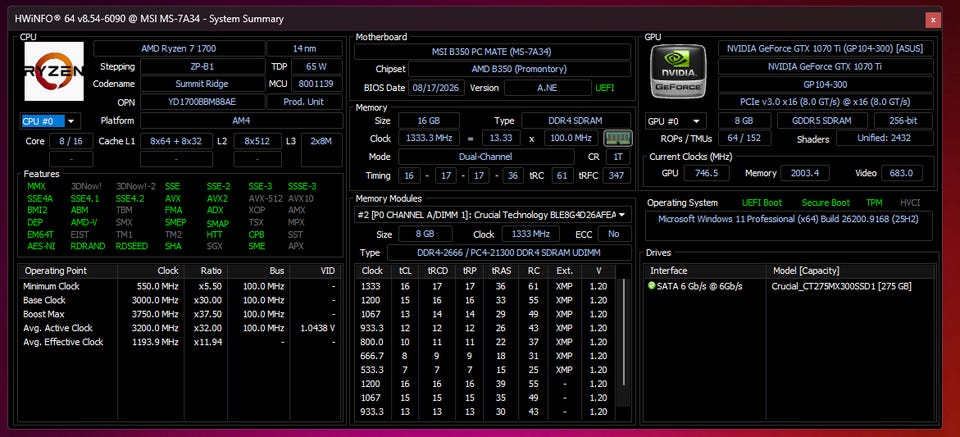Click the 1.0438 V VID value
The image size is (960, 437).
(x=318, y=328)
